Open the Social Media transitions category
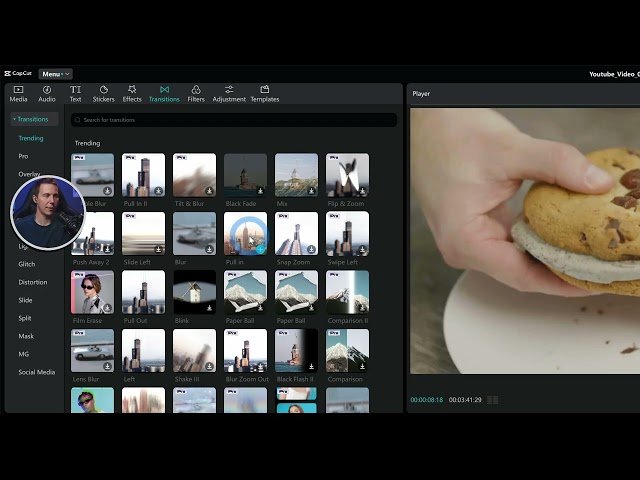 [37, 372]
